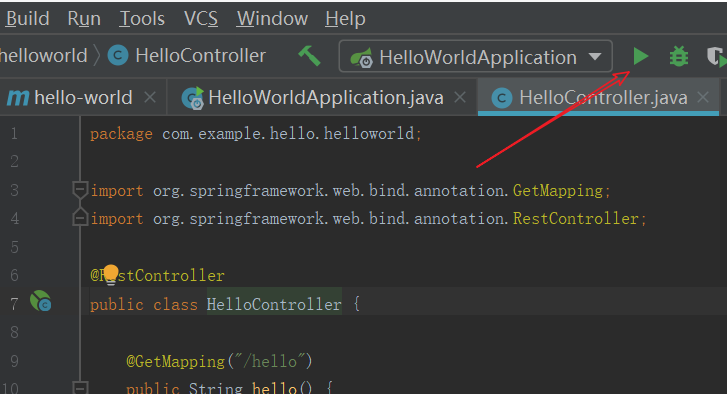
Task: Click line number 1 in the gutter
Action: pos(14,133)
